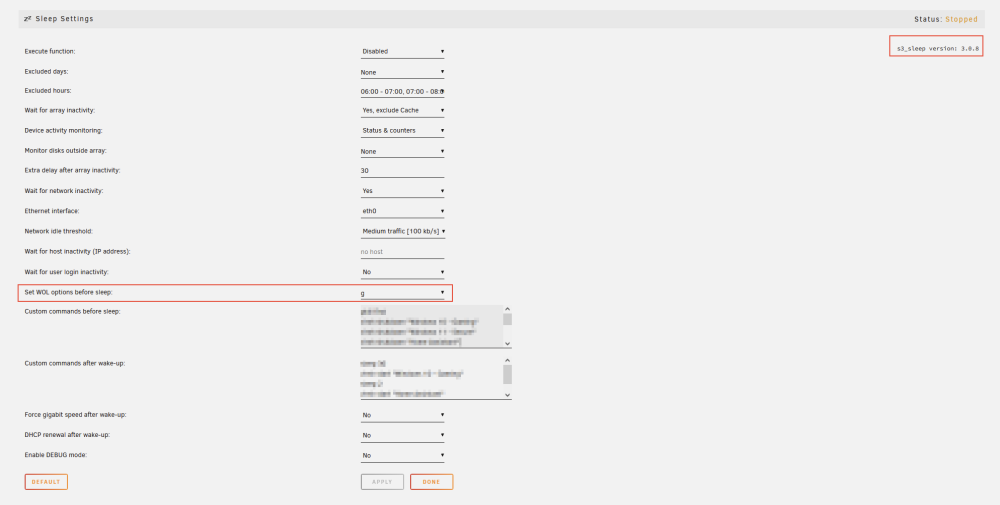
Task: Click the s3_sleep version 3.0.8 text
Action: click(x=938, y=48)
